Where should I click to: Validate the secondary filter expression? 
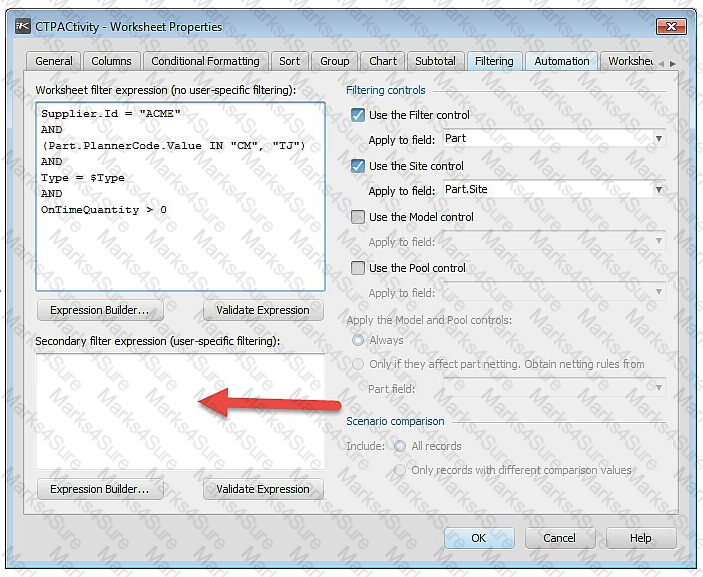point(263,489)
